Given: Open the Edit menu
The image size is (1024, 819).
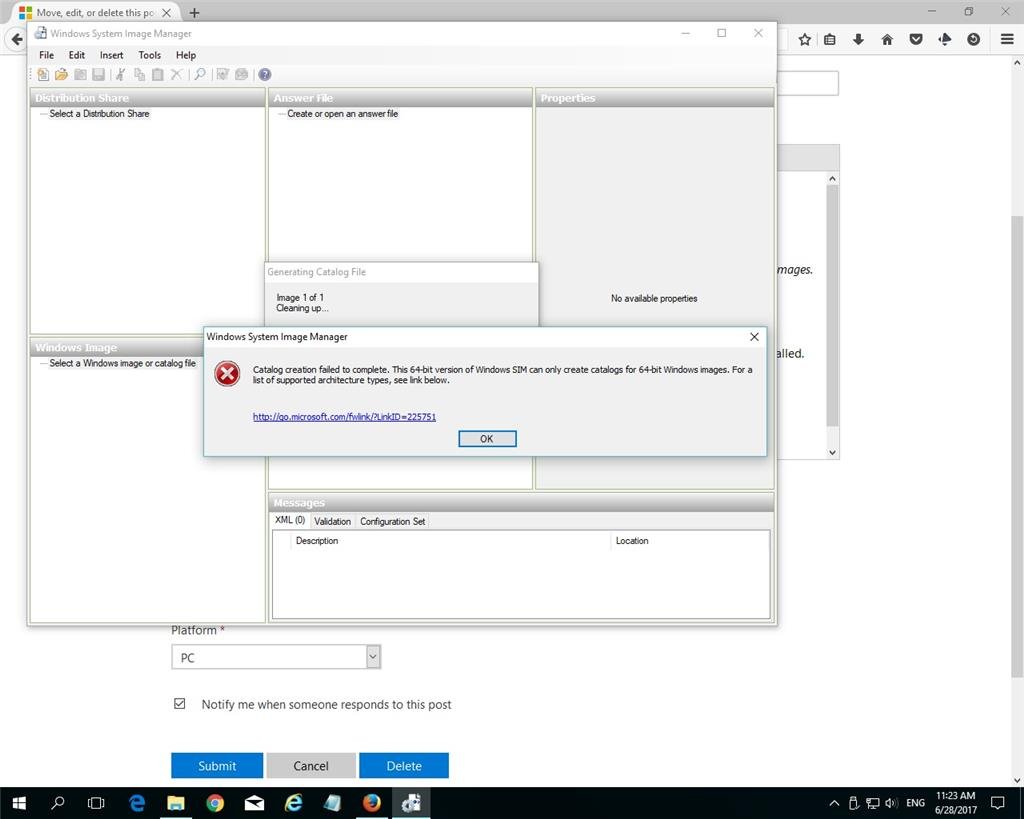Looking at the screenshot, I should [76, 56].
